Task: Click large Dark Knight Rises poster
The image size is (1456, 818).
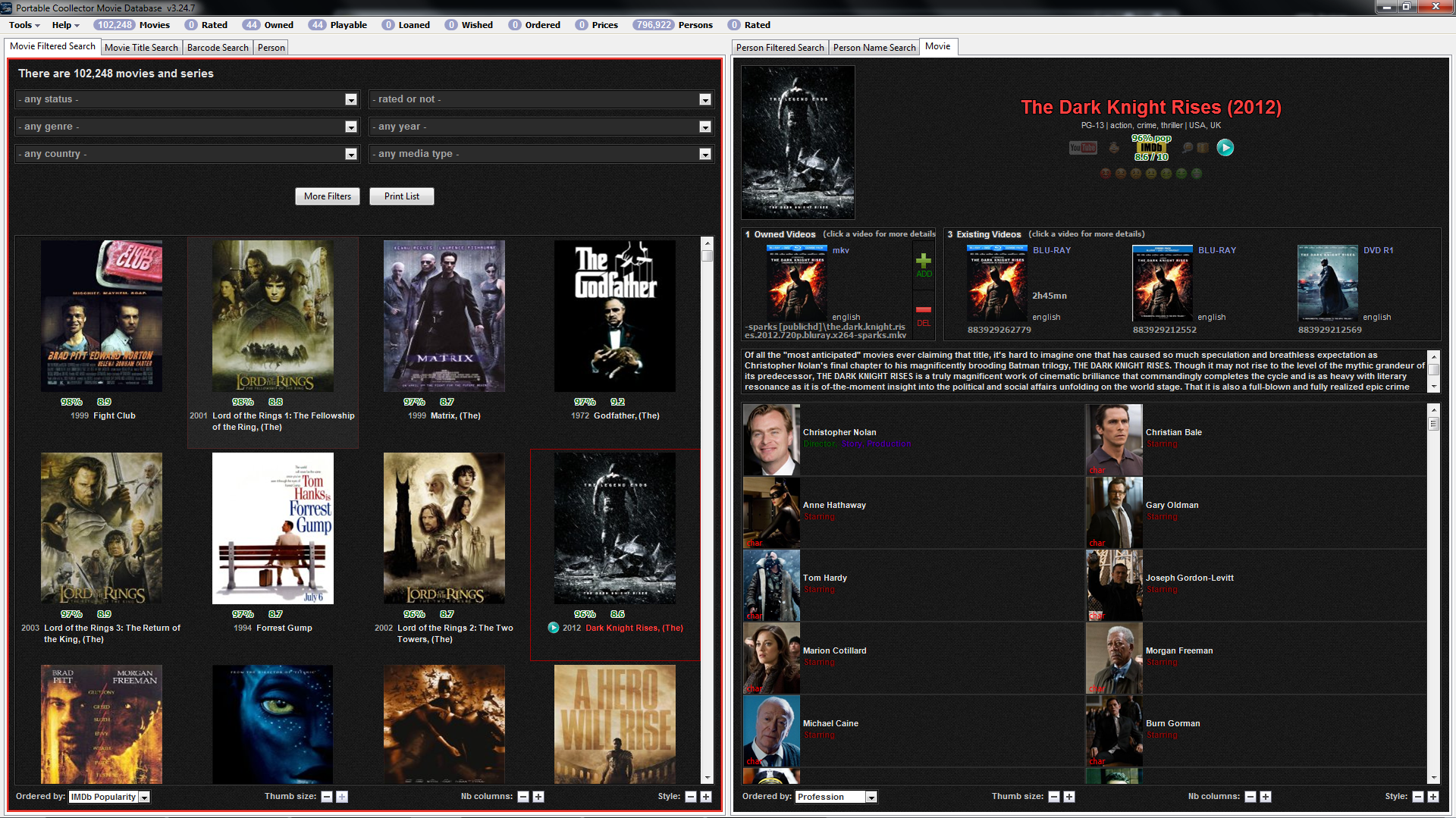Action: [798, 143]
